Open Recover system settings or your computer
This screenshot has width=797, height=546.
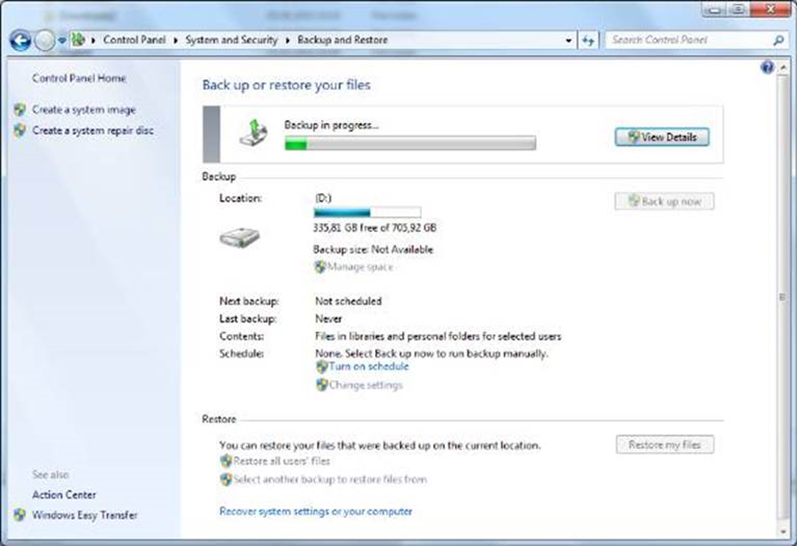(315, 511)
